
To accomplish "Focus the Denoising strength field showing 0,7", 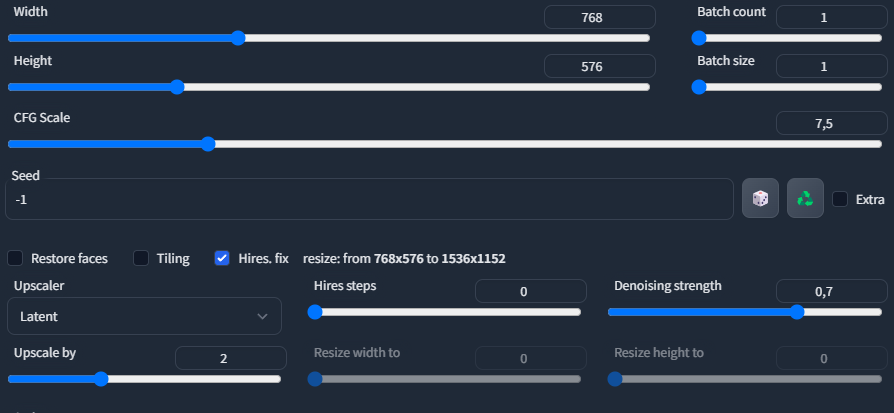I will coord(832,291).
